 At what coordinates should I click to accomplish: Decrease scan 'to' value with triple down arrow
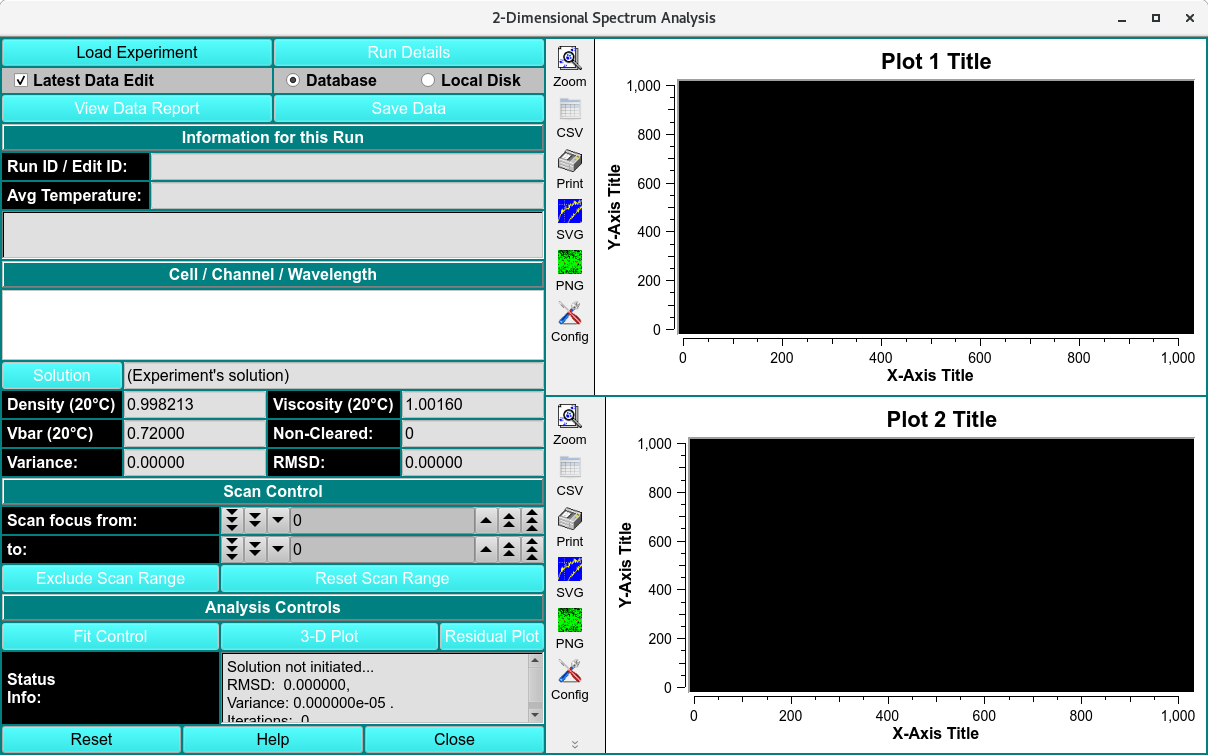click(232, 549)
